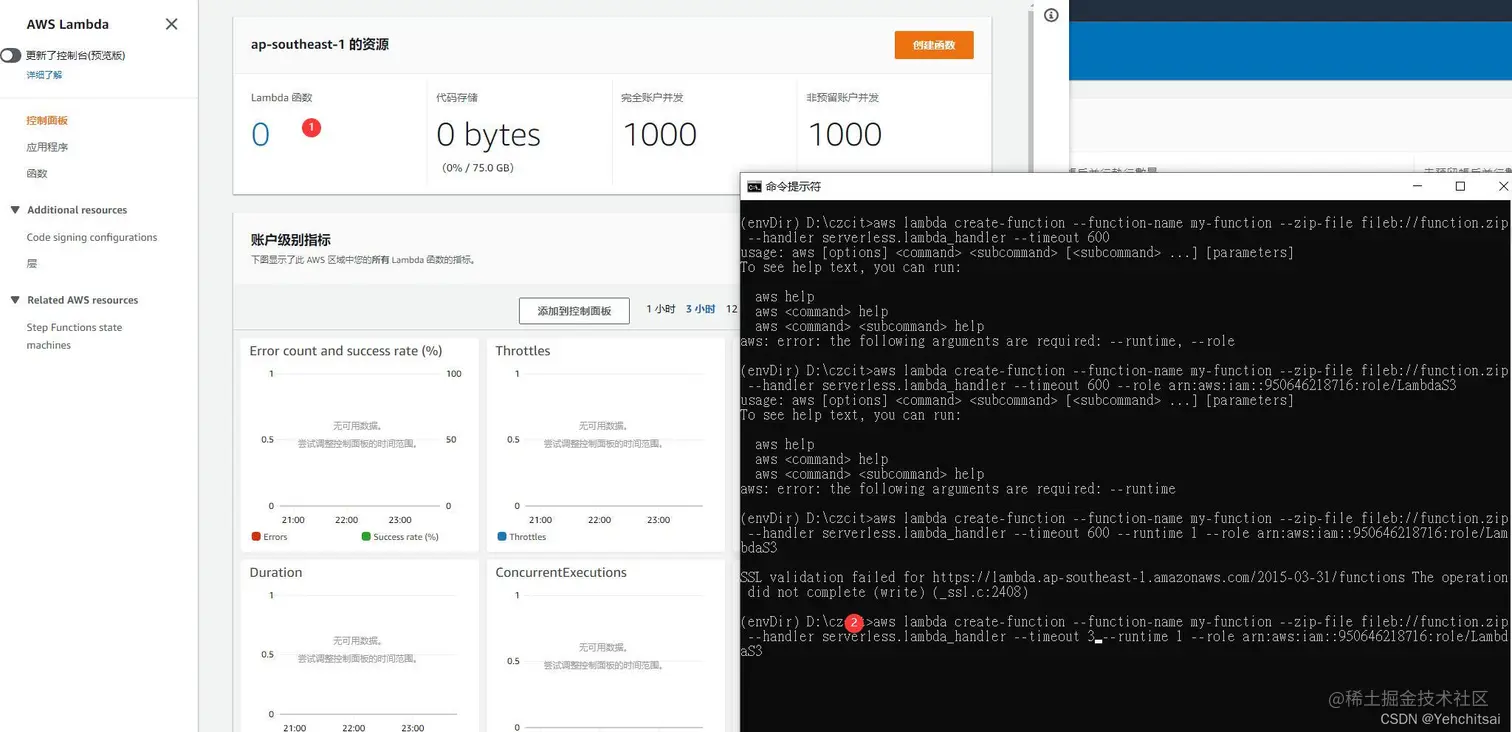Open the 详细了解 link
Viewport: 1512px width, 732px height.
tap(44, 75)
